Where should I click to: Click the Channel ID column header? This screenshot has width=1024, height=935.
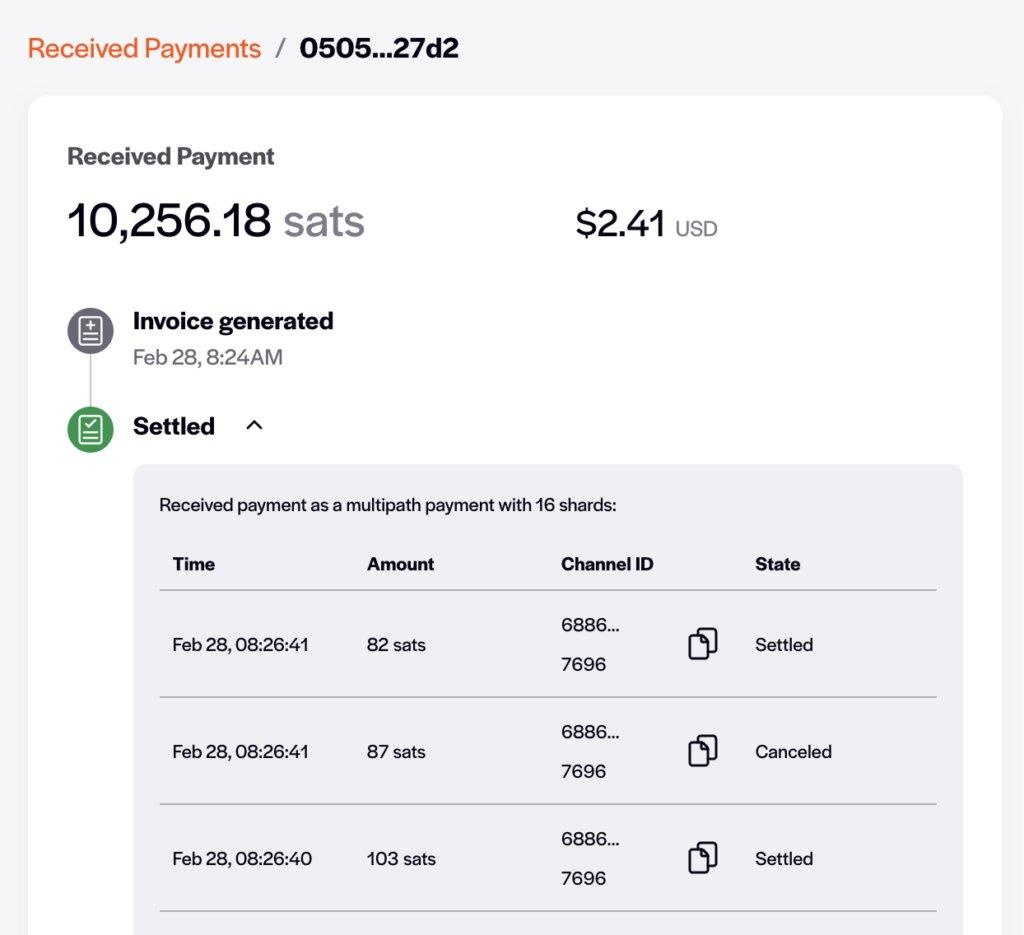pyautogui.click(x=607, y=564)
